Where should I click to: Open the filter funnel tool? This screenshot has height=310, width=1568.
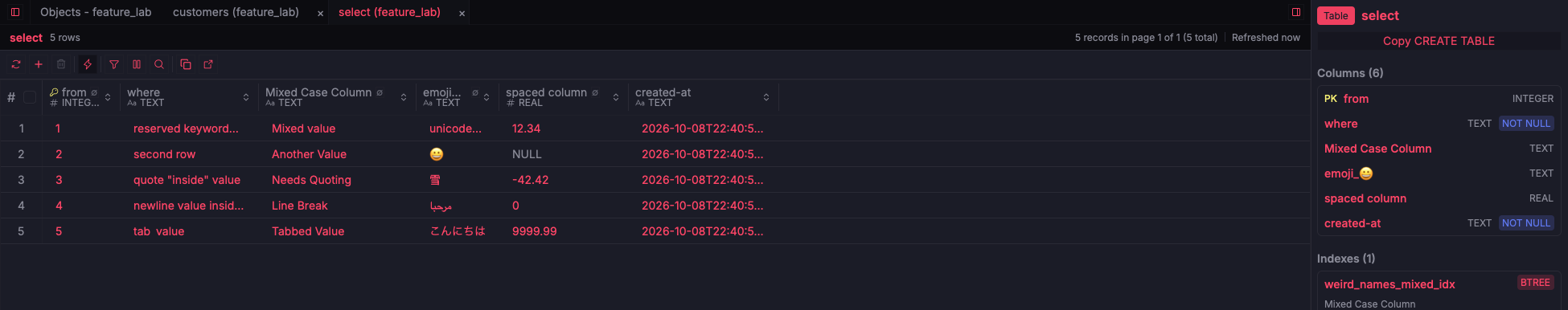coord(114,64)
